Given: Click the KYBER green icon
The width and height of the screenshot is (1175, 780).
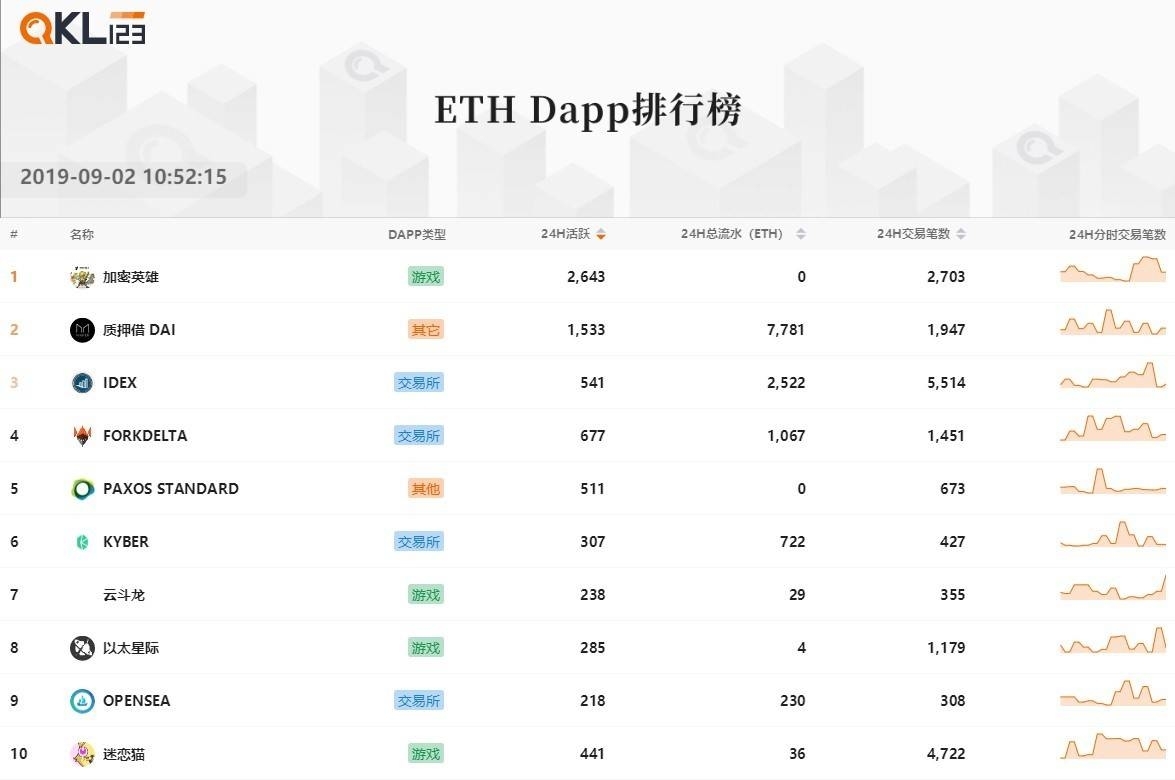Looking at the screenshot, I should pos(82,542).
